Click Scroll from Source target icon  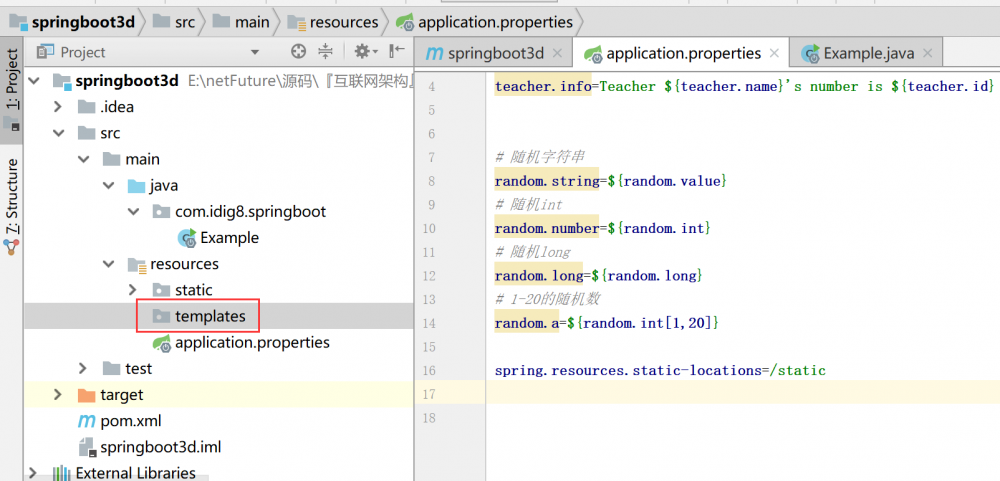tap(298, 52)
